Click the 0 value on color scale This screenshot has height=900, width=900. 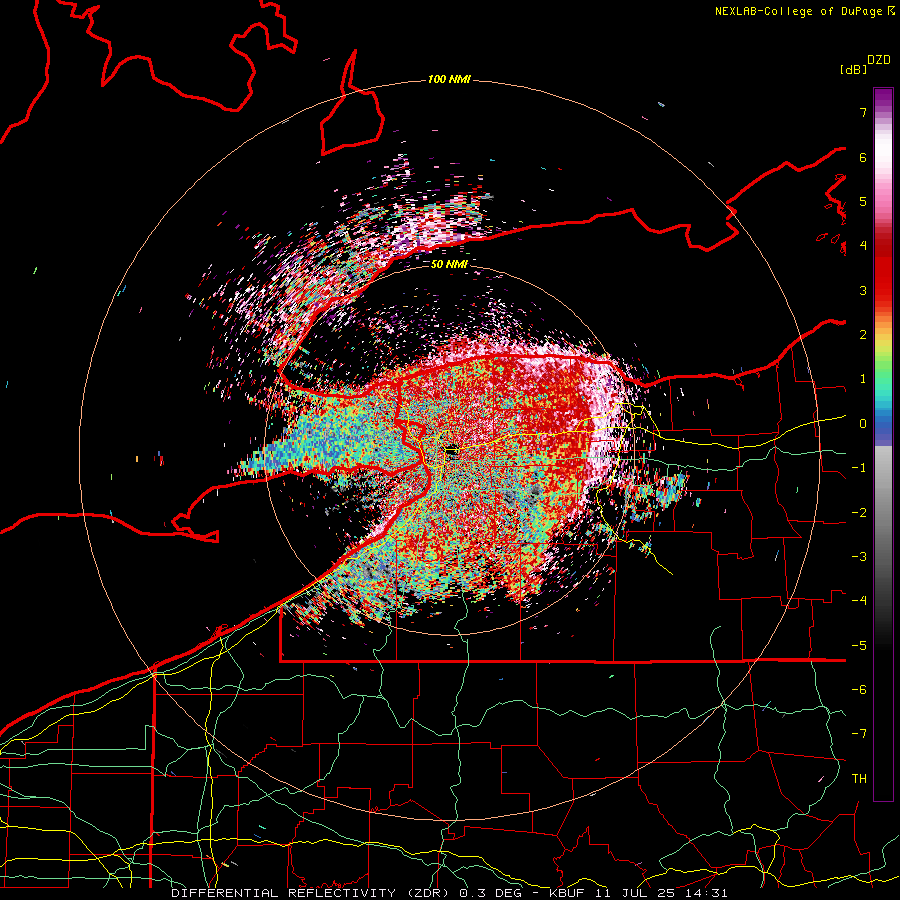863,424
